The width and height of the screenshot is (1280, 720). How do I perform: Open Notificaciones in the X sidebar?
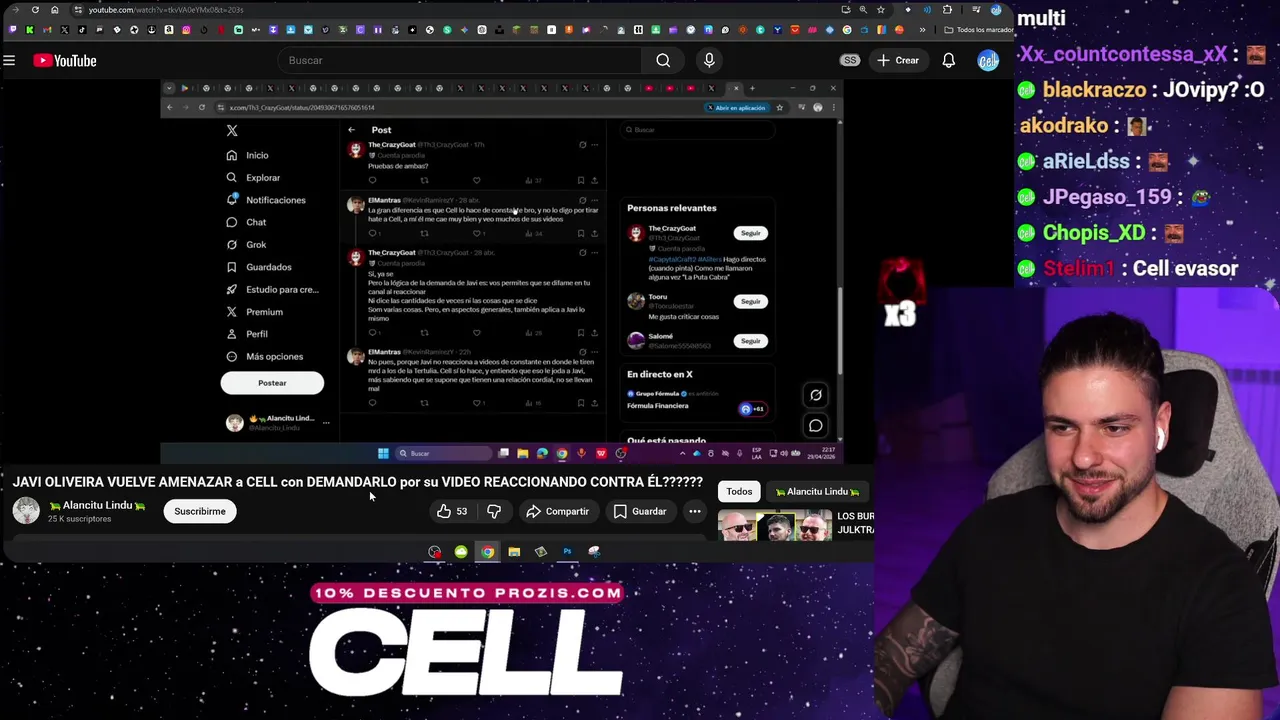pyautogui.click(x=266, y=200)
